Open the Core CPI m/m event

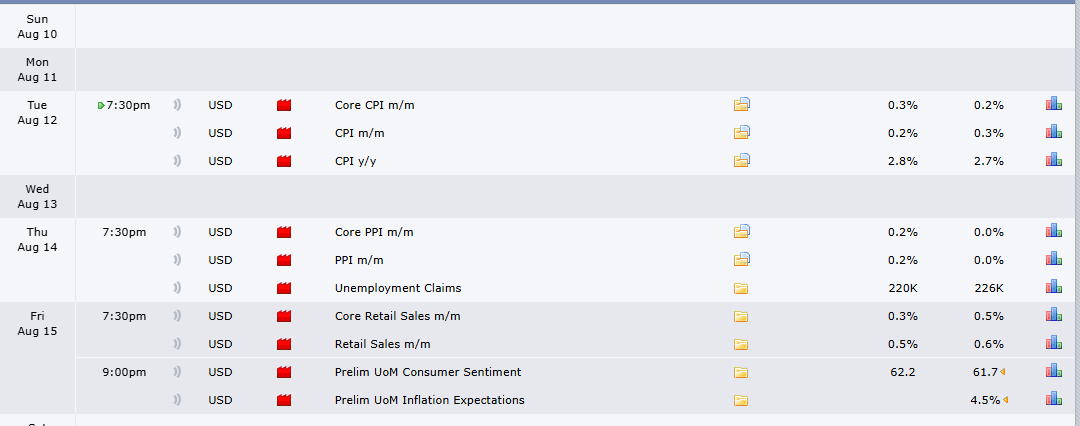click(x=375, y=105)
